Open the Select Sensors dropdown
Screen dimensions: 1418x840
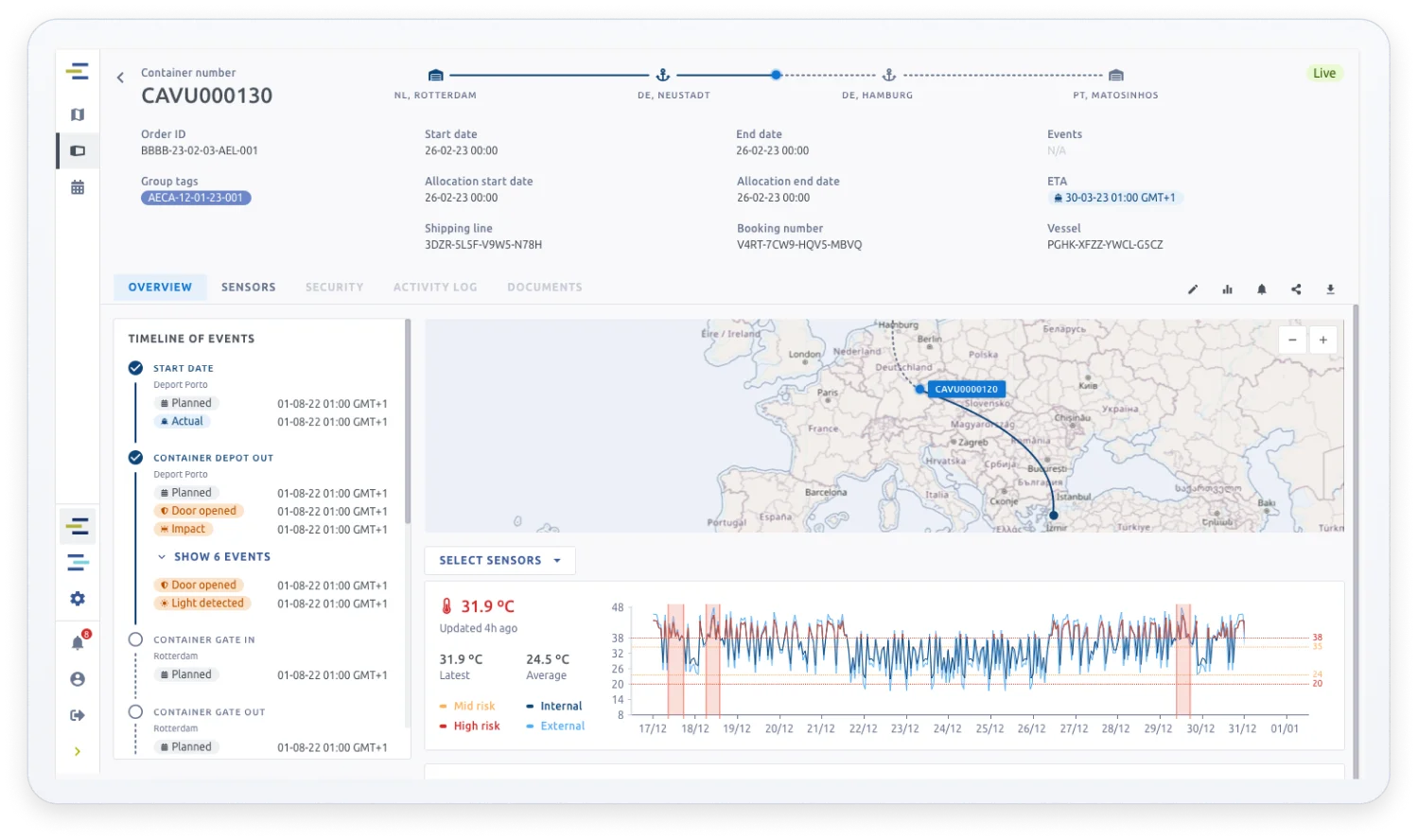[499, 561]
